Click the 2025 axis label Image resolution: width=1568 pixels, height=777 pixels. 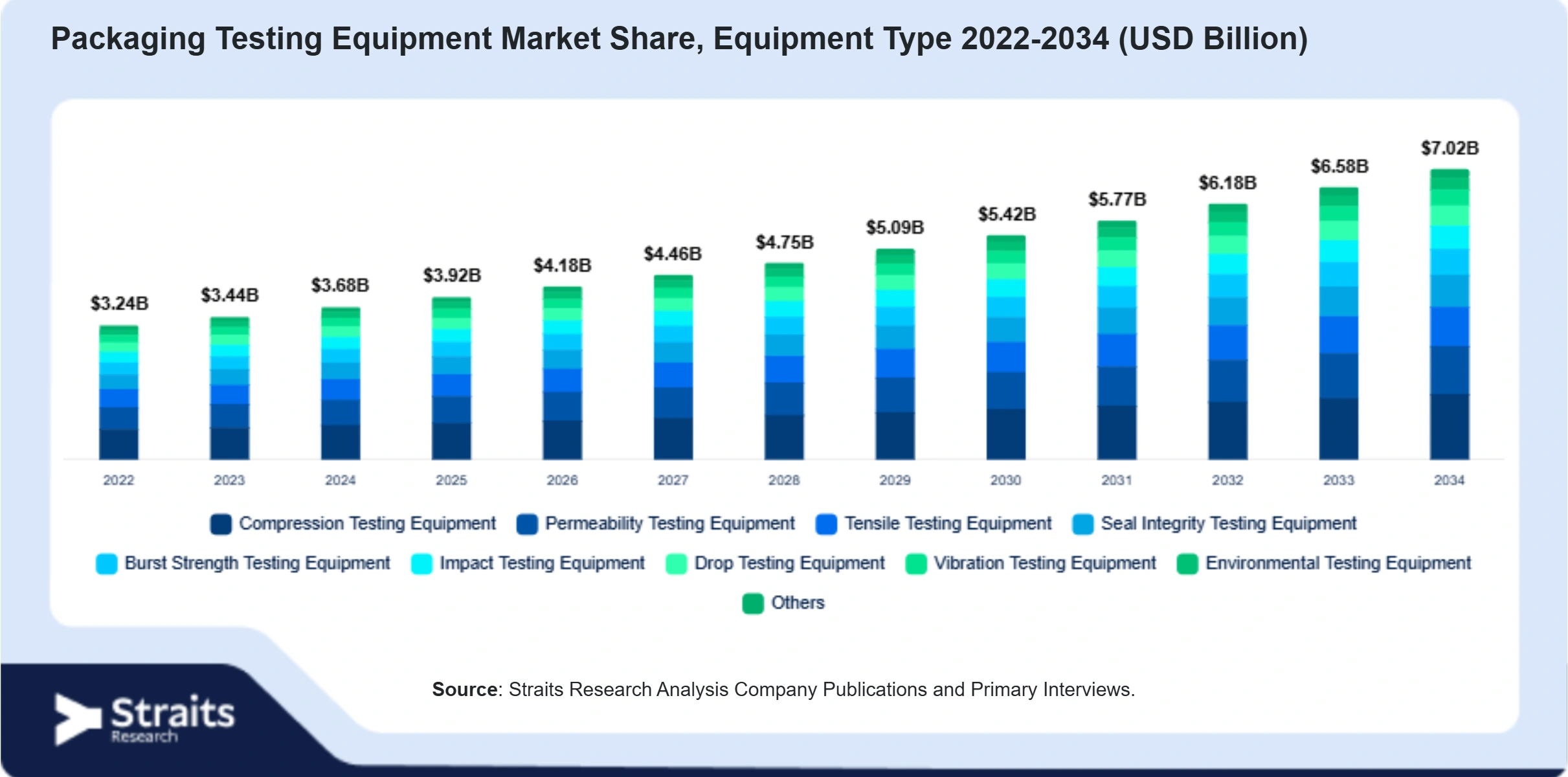click(x=451, y=480)
